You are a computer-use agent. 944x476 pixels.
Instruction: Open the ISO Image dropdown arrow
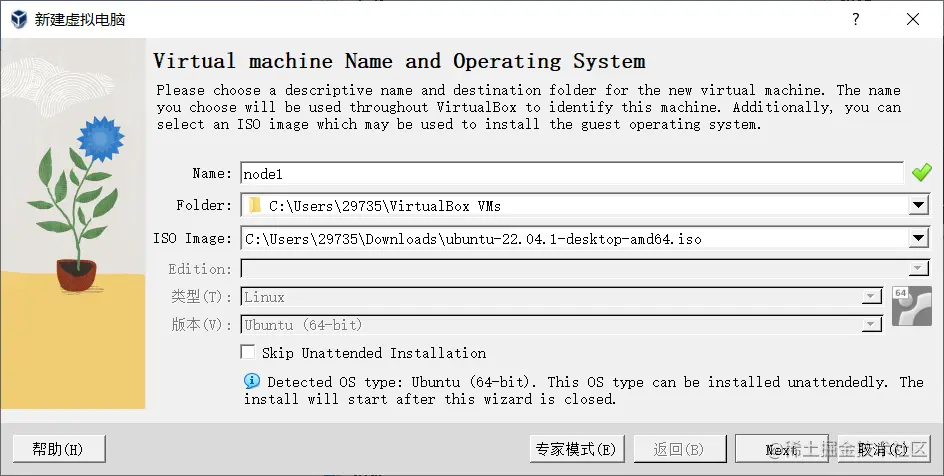tap(918, 238)
